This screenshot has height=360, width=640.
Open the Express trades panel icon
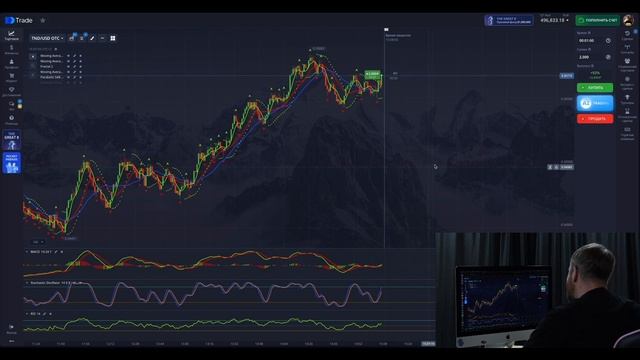coord(627,83)
